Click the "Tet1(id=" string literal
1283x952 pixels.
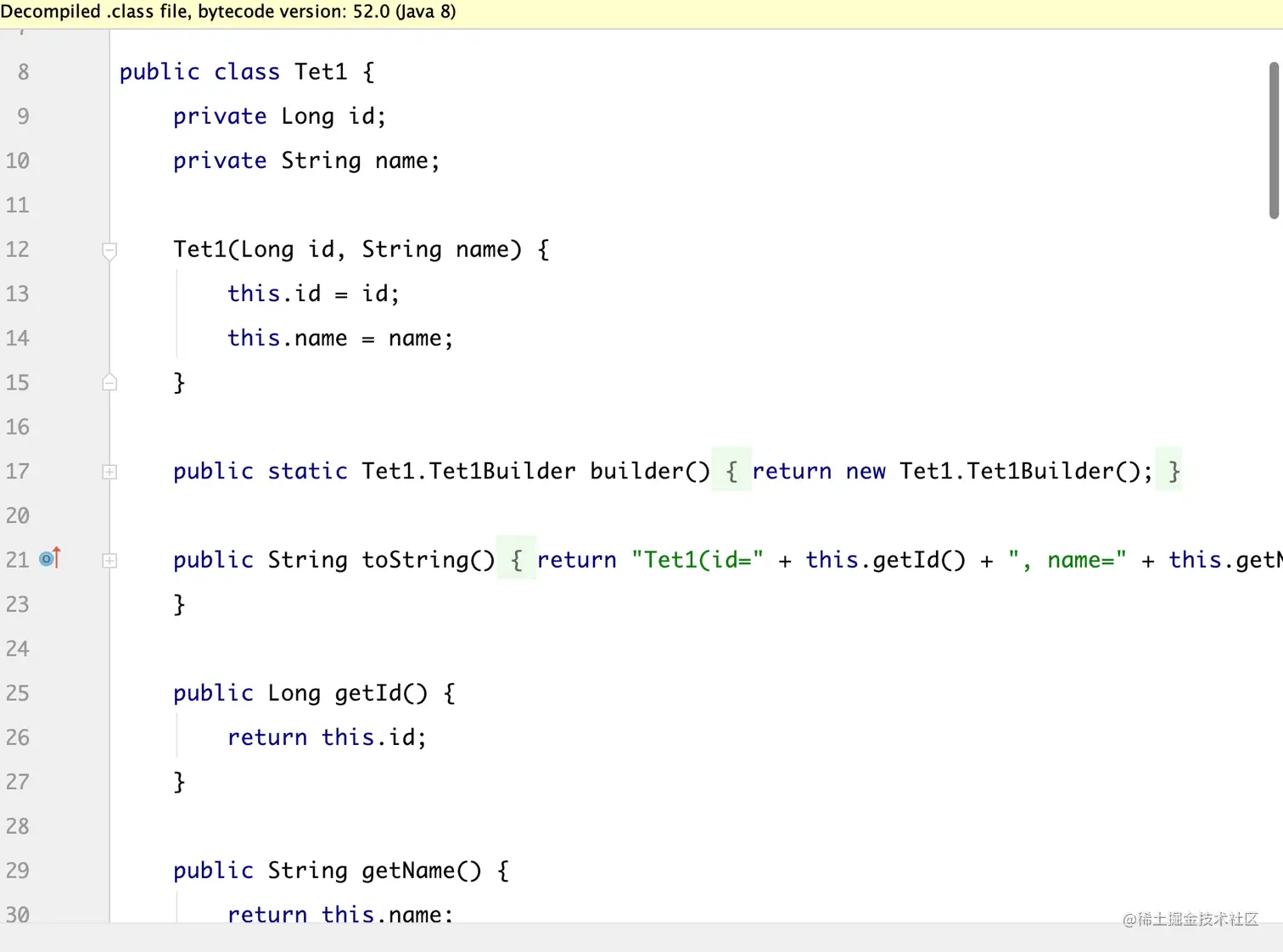point(698,560)
